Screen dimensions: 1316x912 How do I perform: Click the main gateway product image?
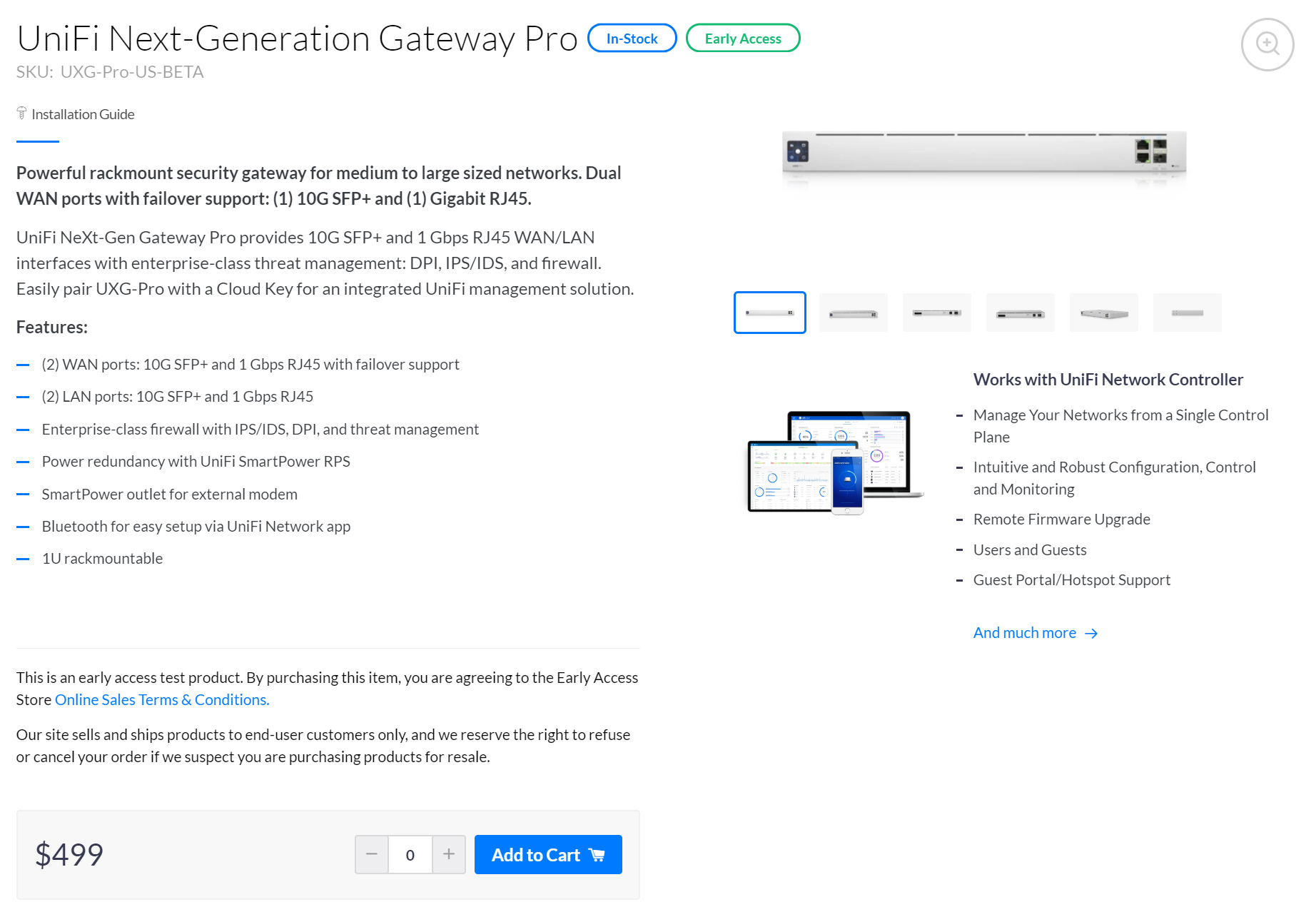click(984, 157)
